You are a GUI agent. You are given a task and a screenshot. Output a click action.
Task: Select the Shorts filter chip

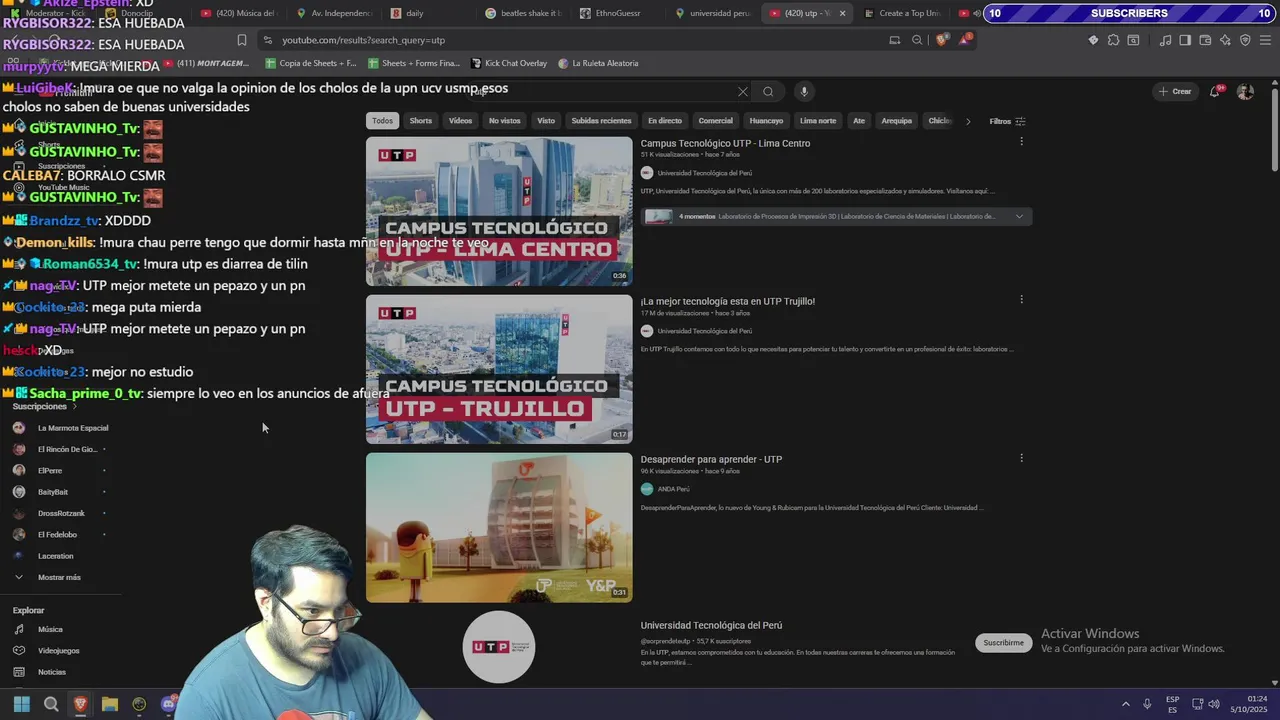click(x=421, y=121)
